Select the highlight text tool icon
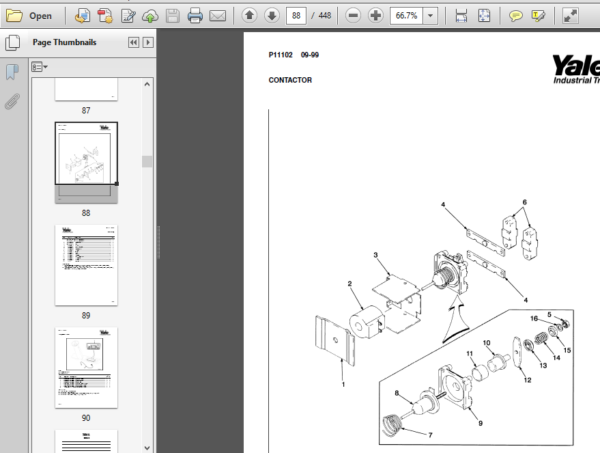The height and width of the screenshot is (453, 600). tap(538, 16)
